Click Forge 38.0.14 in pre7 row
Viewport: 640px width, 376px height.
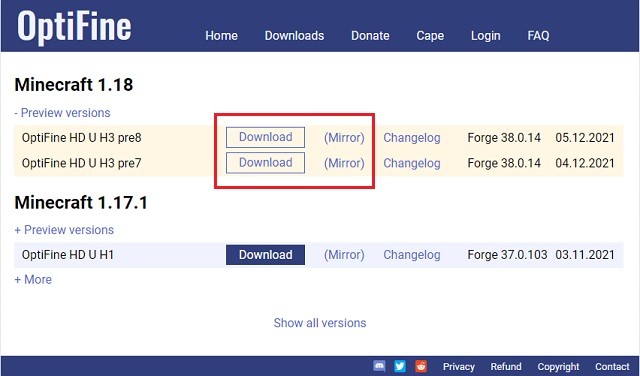(504, 163)
